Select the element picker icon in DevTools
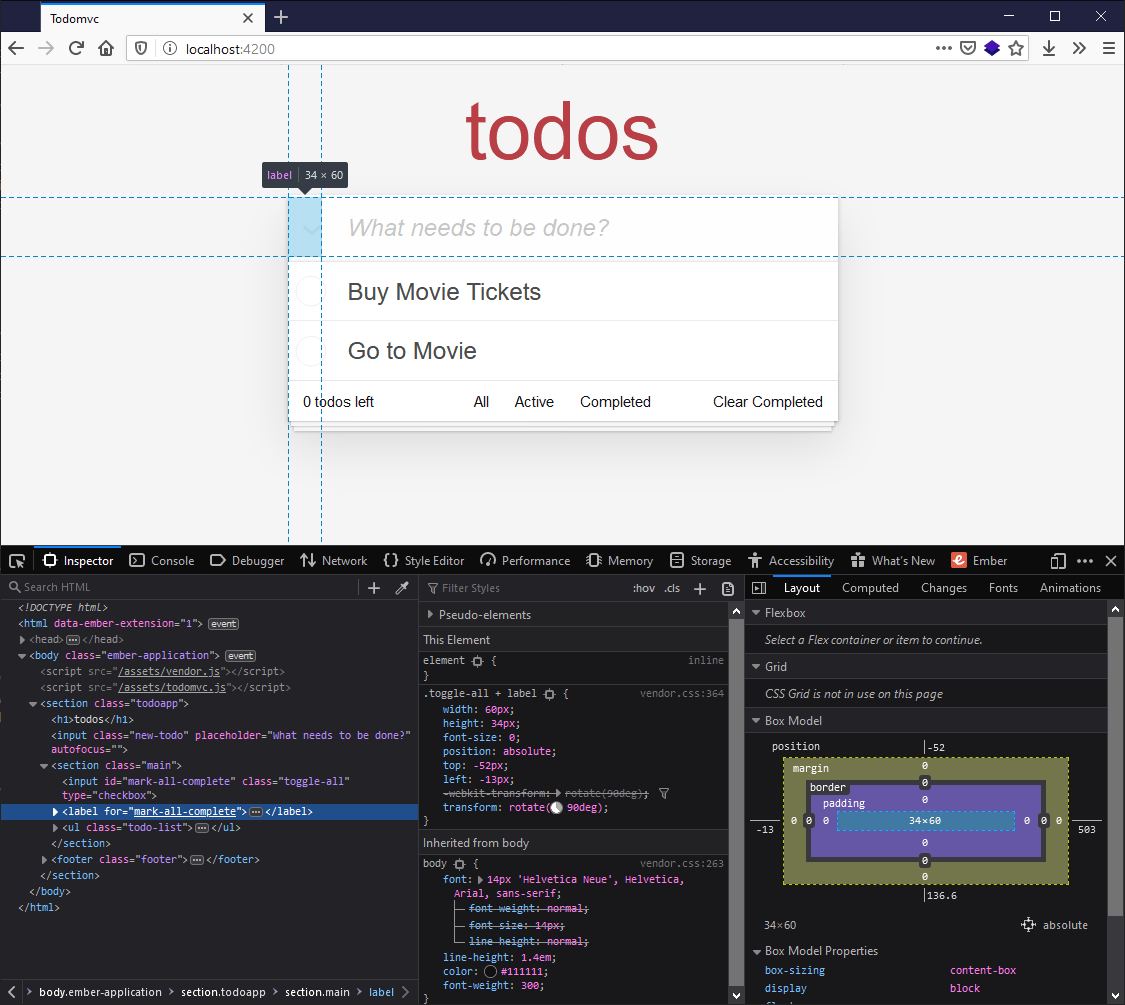This screenshot has height=1005, width=1125. [16, 560]
